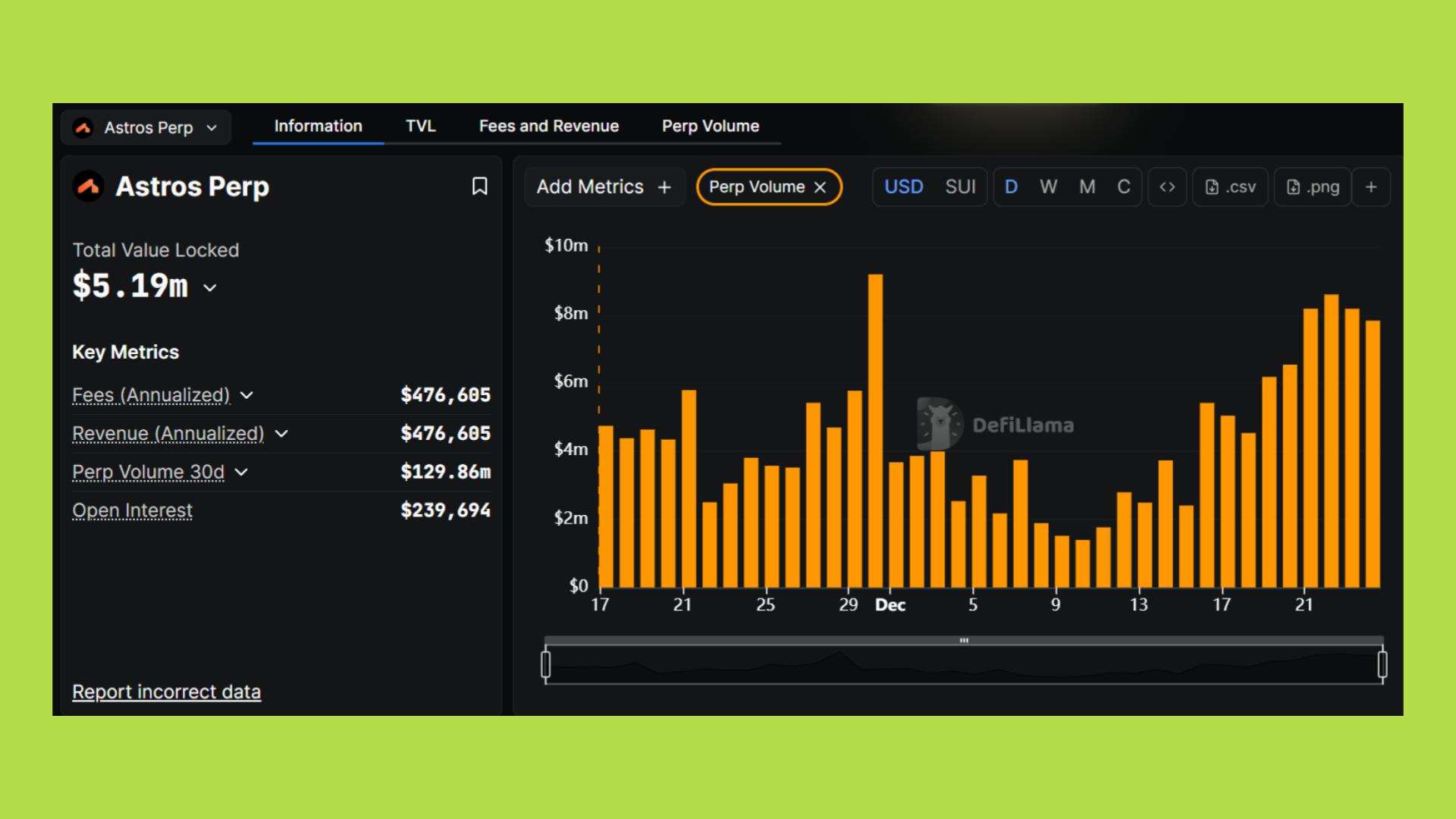The image size is (1456, 819).
Task: Set chart grouping to monthly (M)
Action: [1087, 187]
